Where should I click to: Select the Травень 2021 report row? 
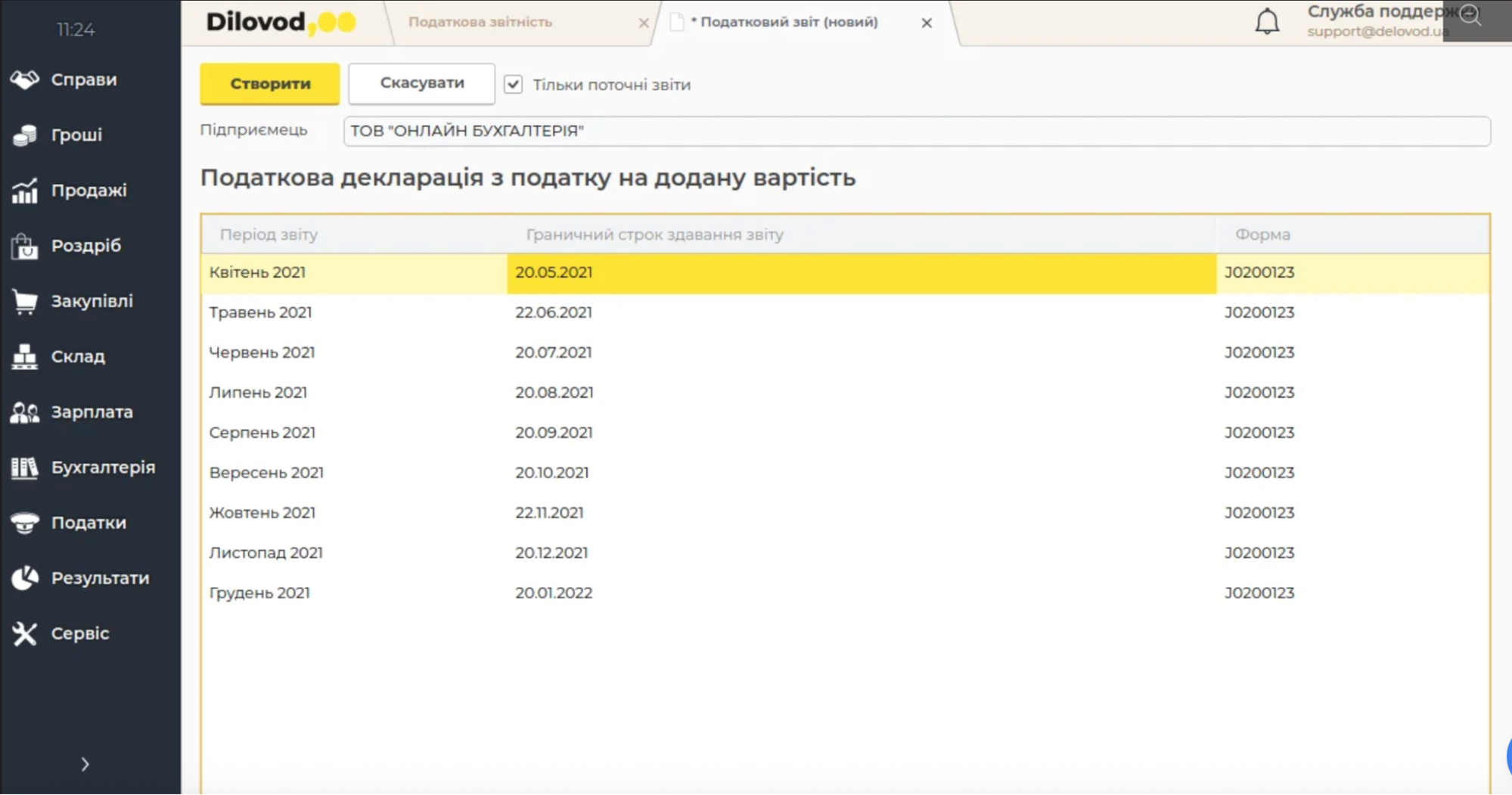pos(454,312)
